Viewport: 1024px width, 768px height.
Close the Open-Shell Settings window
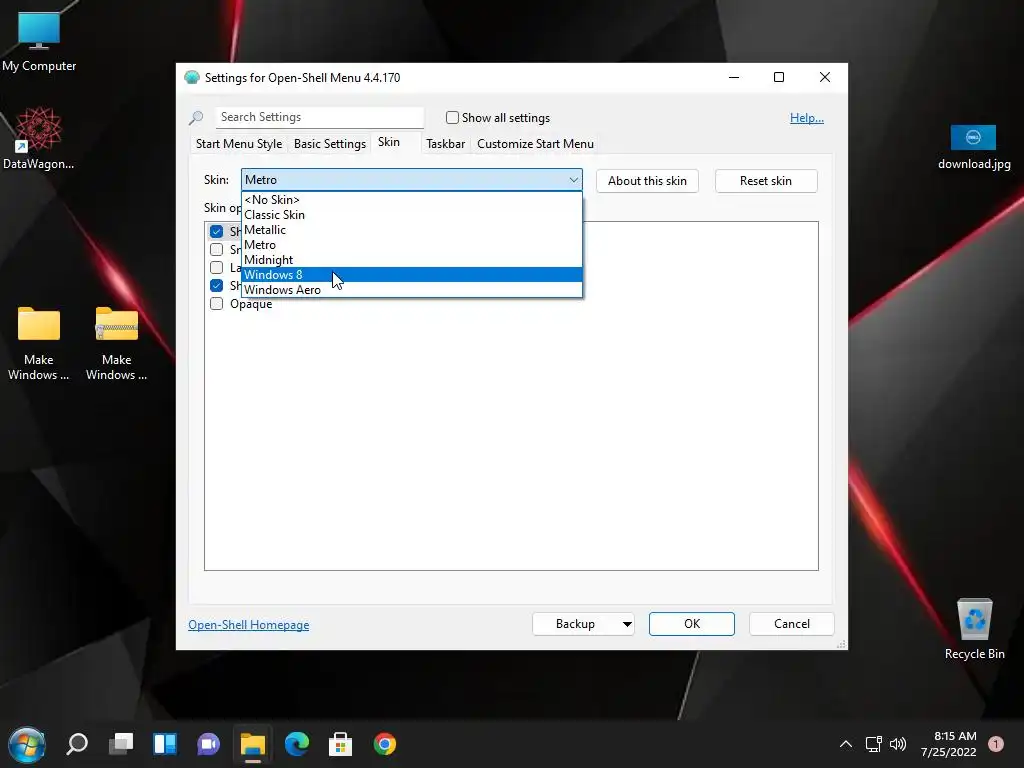click(x=825, y=77)
